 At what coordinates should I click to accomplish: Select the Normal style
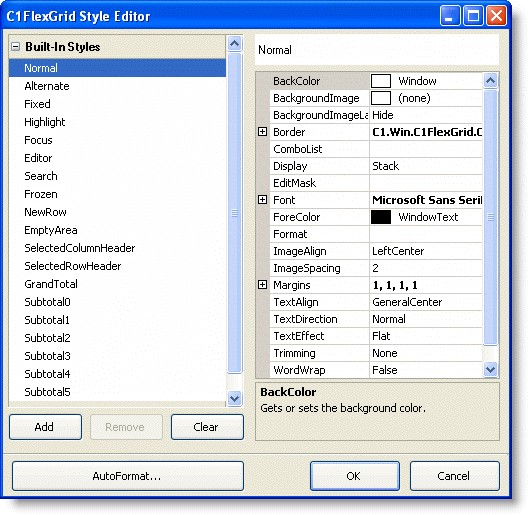click(117, 68)
